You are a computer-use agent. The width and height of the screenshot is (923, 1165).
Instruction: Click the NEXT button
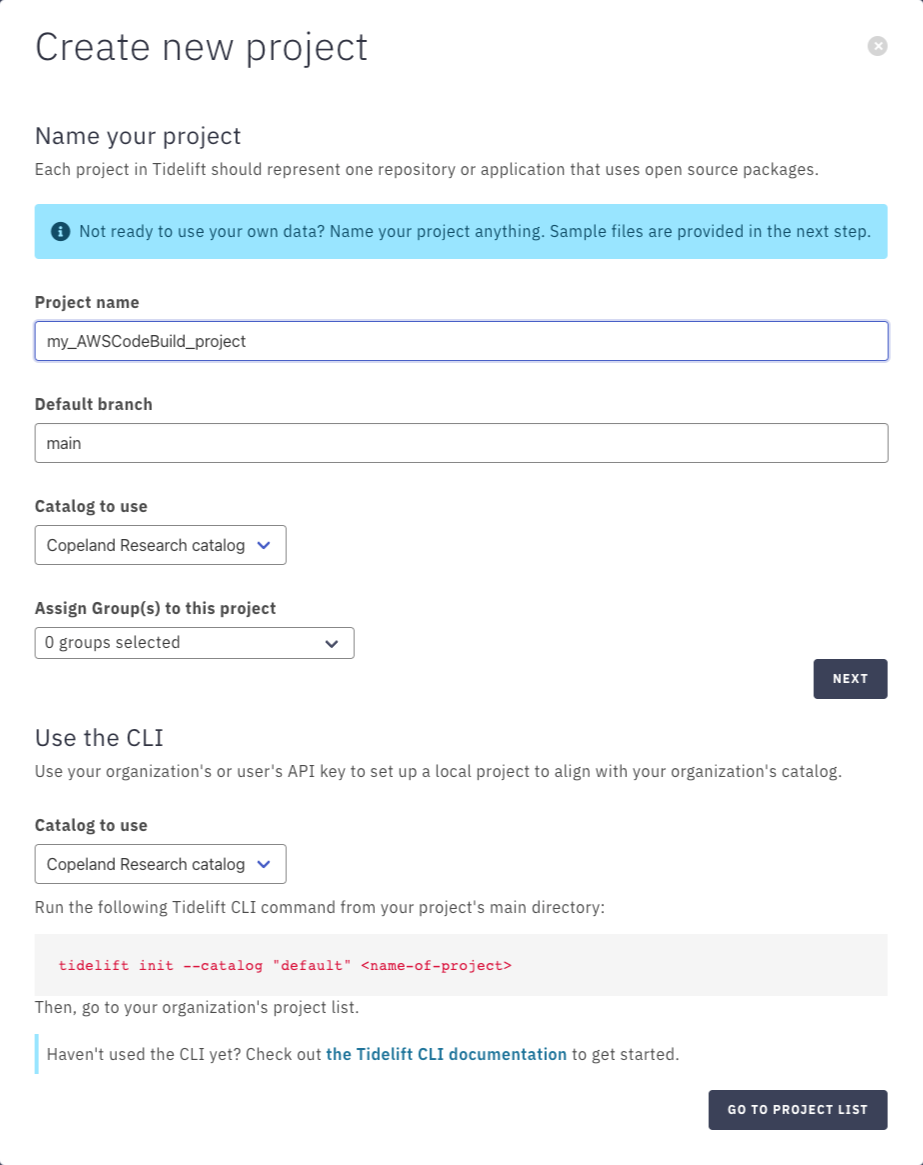point(850,679)
